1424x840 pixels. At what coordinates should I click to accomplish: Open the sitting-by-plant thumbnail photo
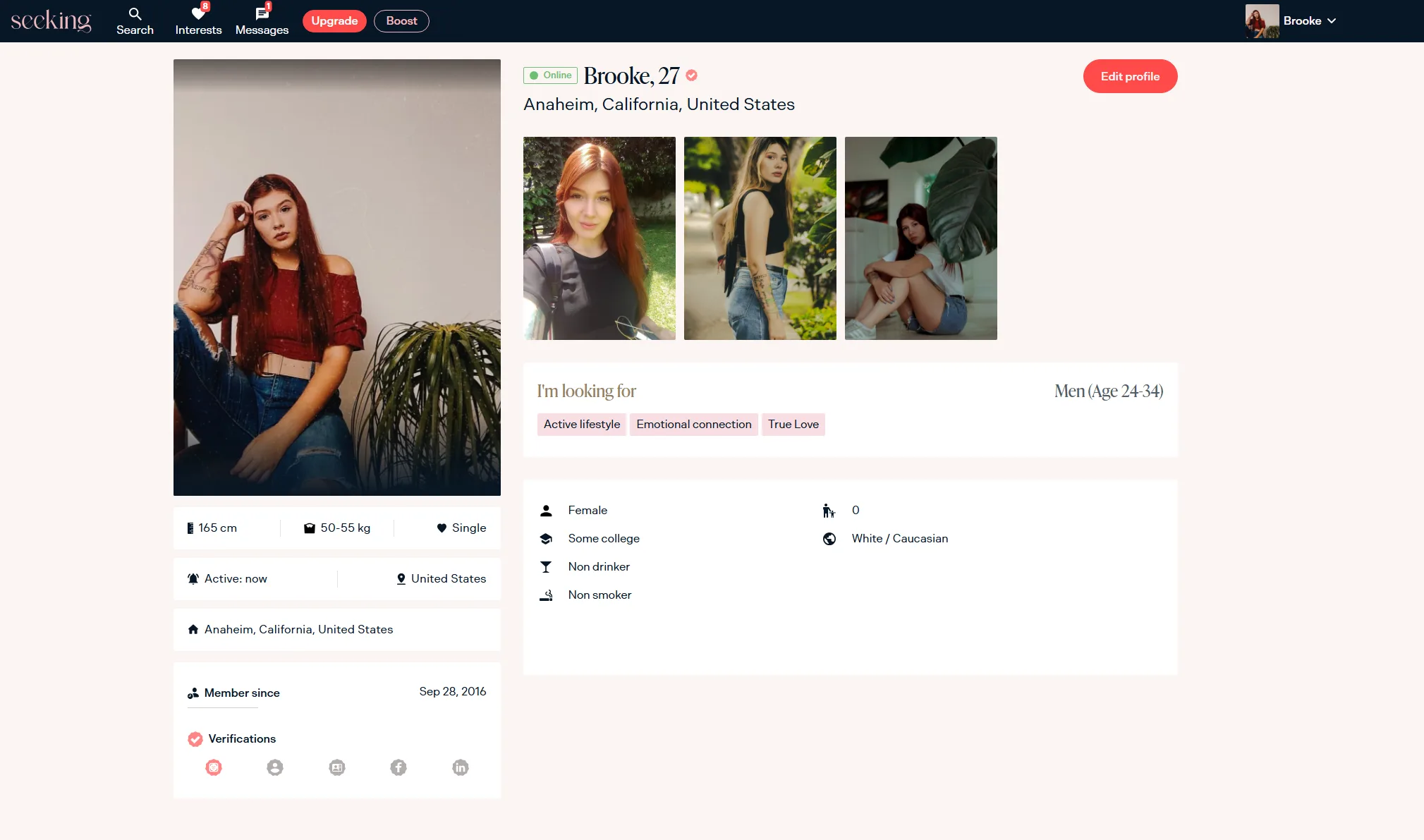pyautogui.click(x=920, y=238)
